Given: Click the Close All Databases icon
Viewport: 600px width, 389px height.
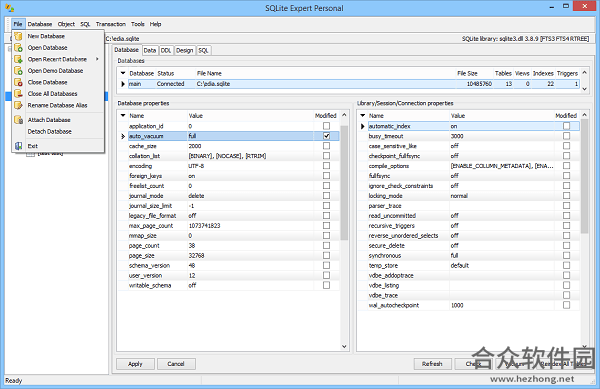Looking at the screenshot, I should click(x=18, y=94).
